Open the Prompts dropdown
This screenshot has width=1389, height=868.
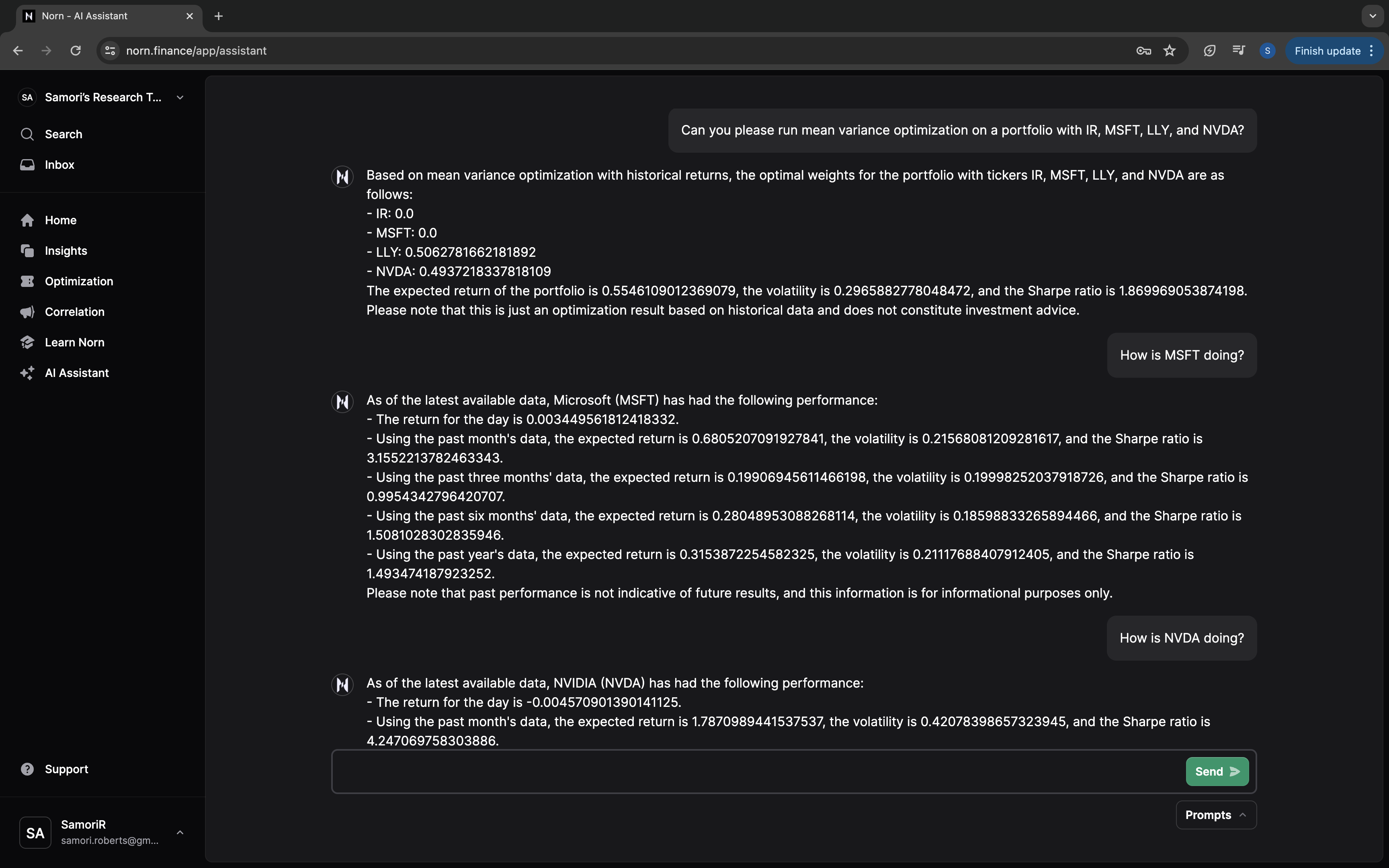(1216, 815)
